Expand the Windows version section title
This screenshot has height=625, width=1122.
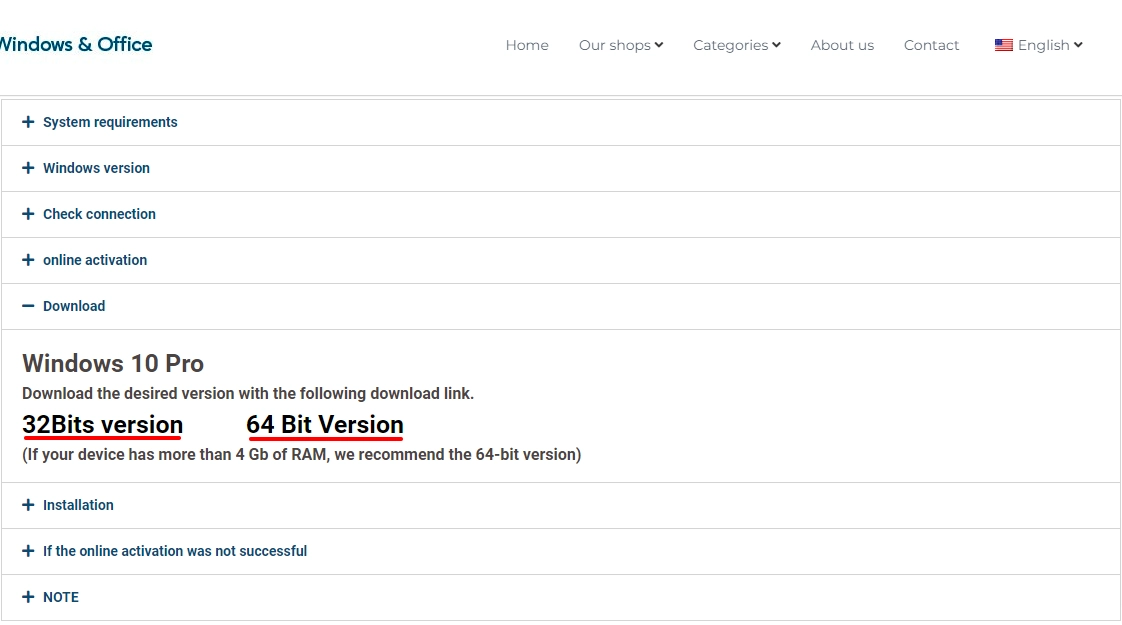tap(96, 168)
